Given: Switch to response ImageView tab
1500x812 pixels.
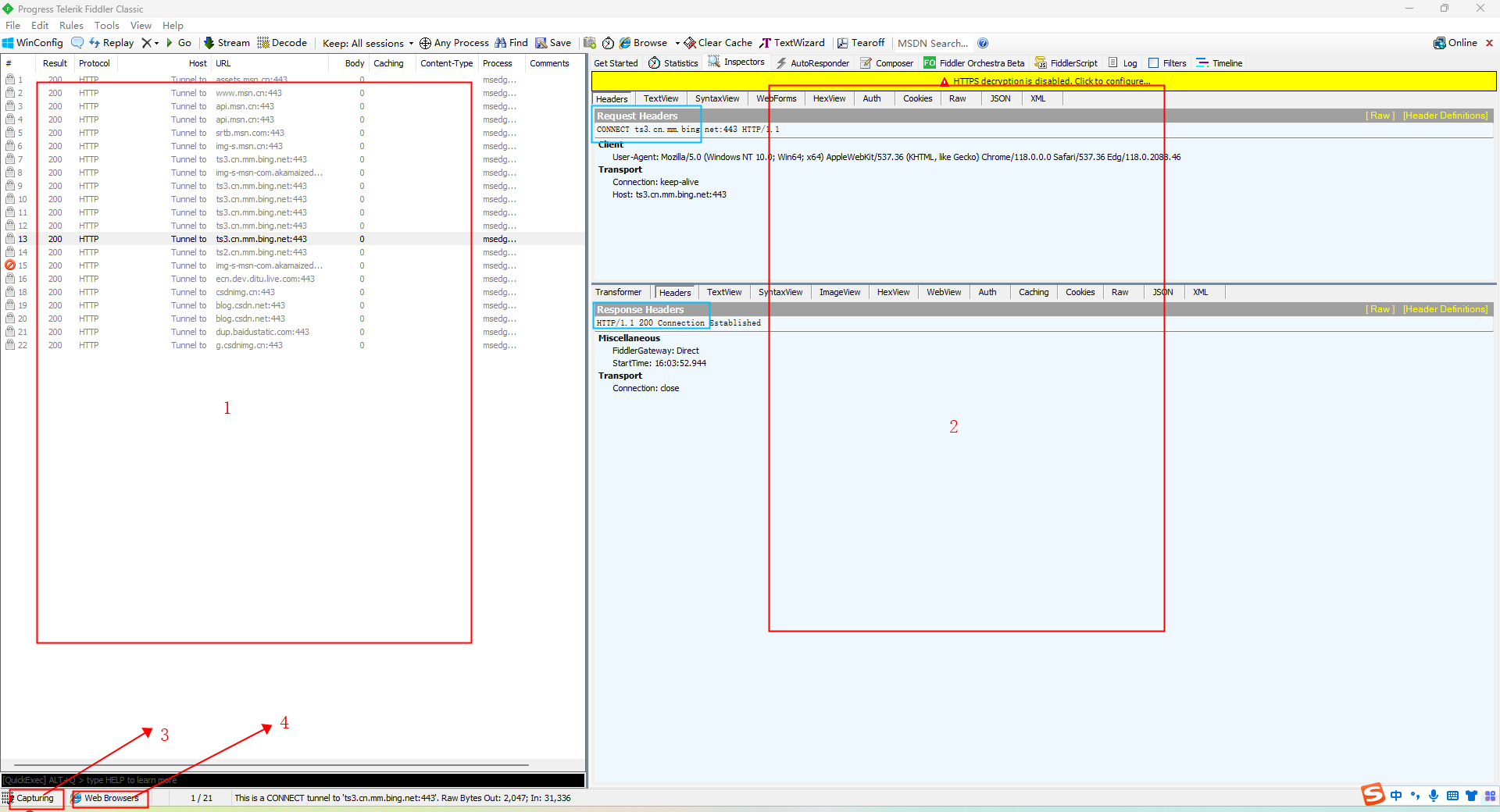Looking at the screenshot, I should pyautogui.click(x=839, y=292).
